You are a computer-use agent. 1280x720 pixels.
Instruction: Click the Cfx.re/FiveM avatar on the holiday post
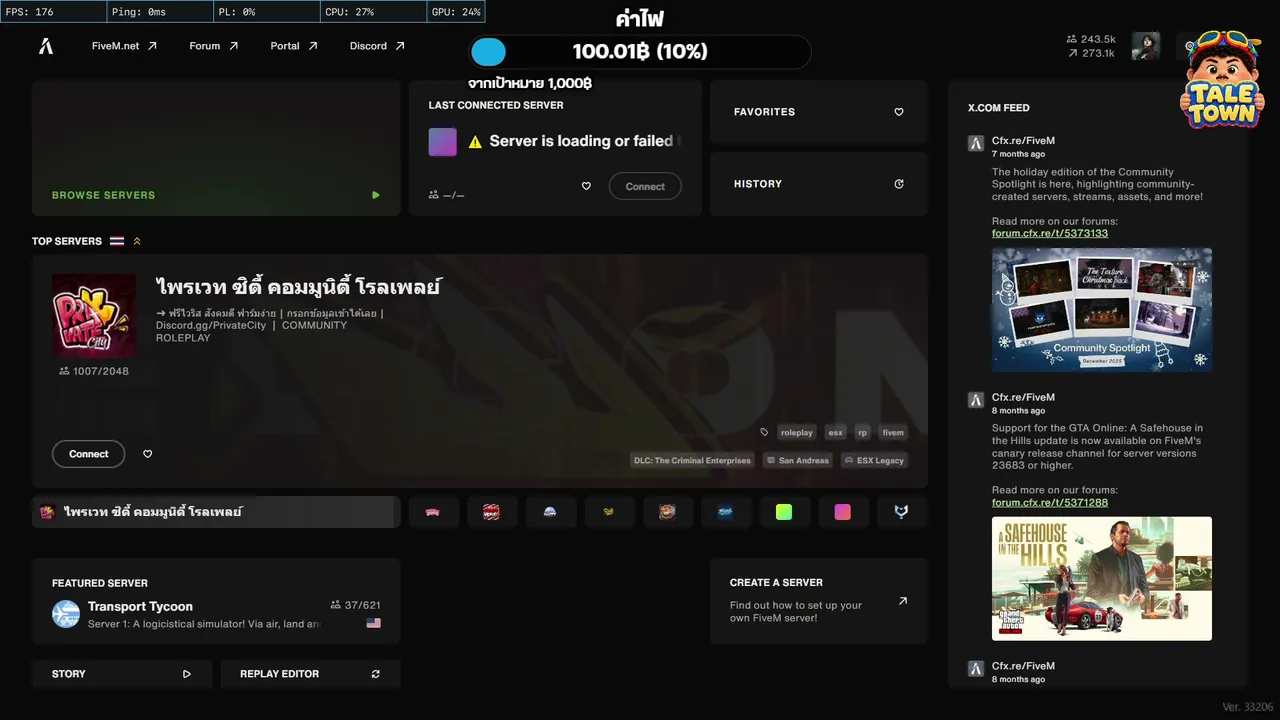[x=976, y=143]
